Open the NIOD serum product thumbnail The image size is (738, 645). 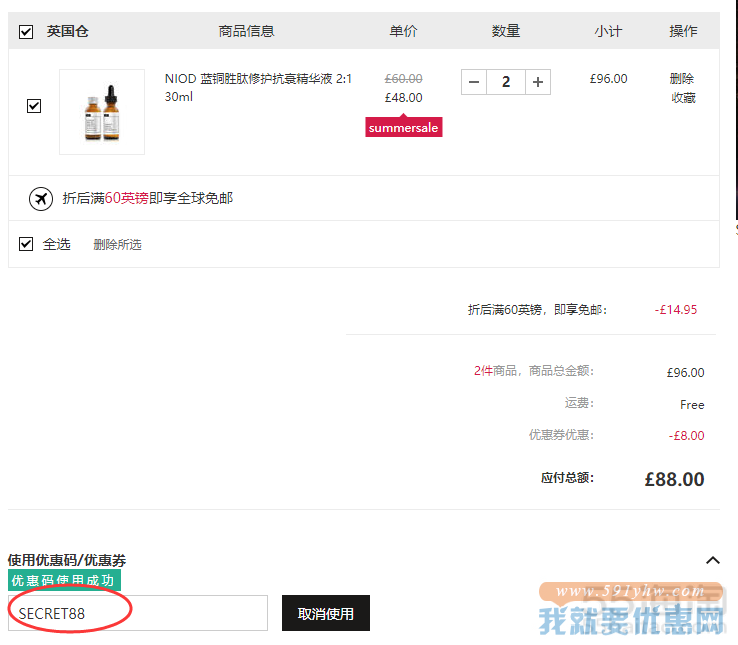102,112
